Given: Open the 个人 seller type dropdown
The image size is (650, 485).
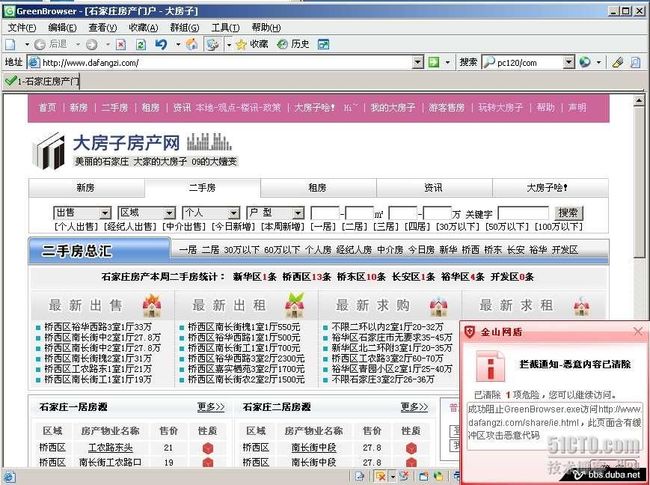Looking at the screenshot, I should 211,213.
